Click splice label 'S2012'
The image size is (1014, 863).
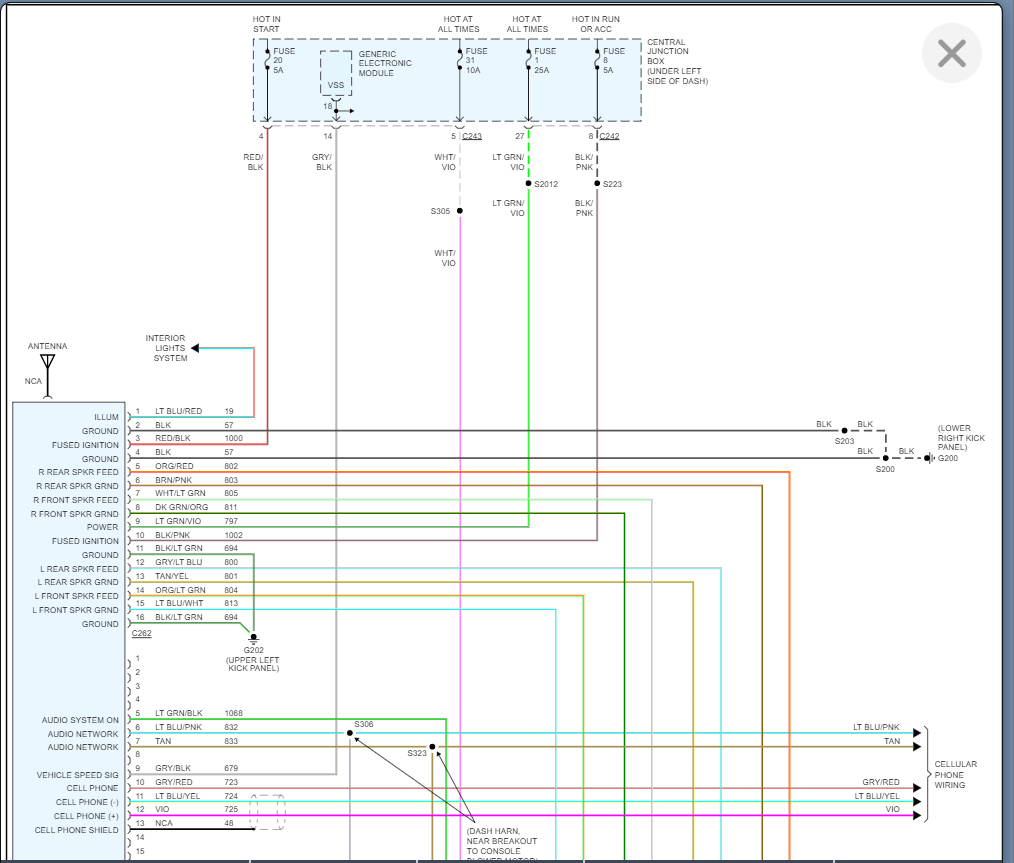click(x=546, y=184)
